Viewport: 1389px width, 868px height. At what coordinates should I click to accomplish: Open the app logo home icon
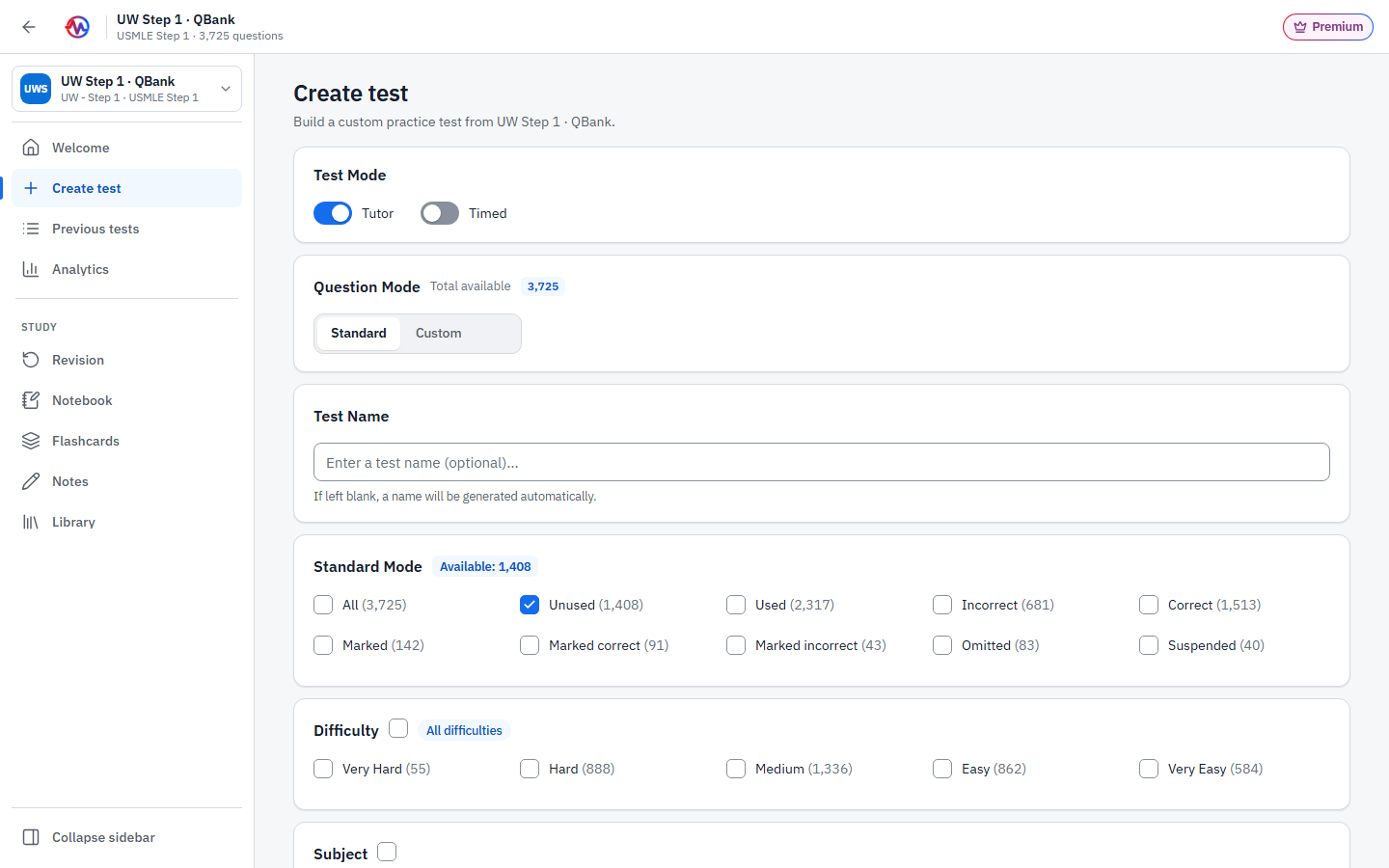[x=77, y=27]
